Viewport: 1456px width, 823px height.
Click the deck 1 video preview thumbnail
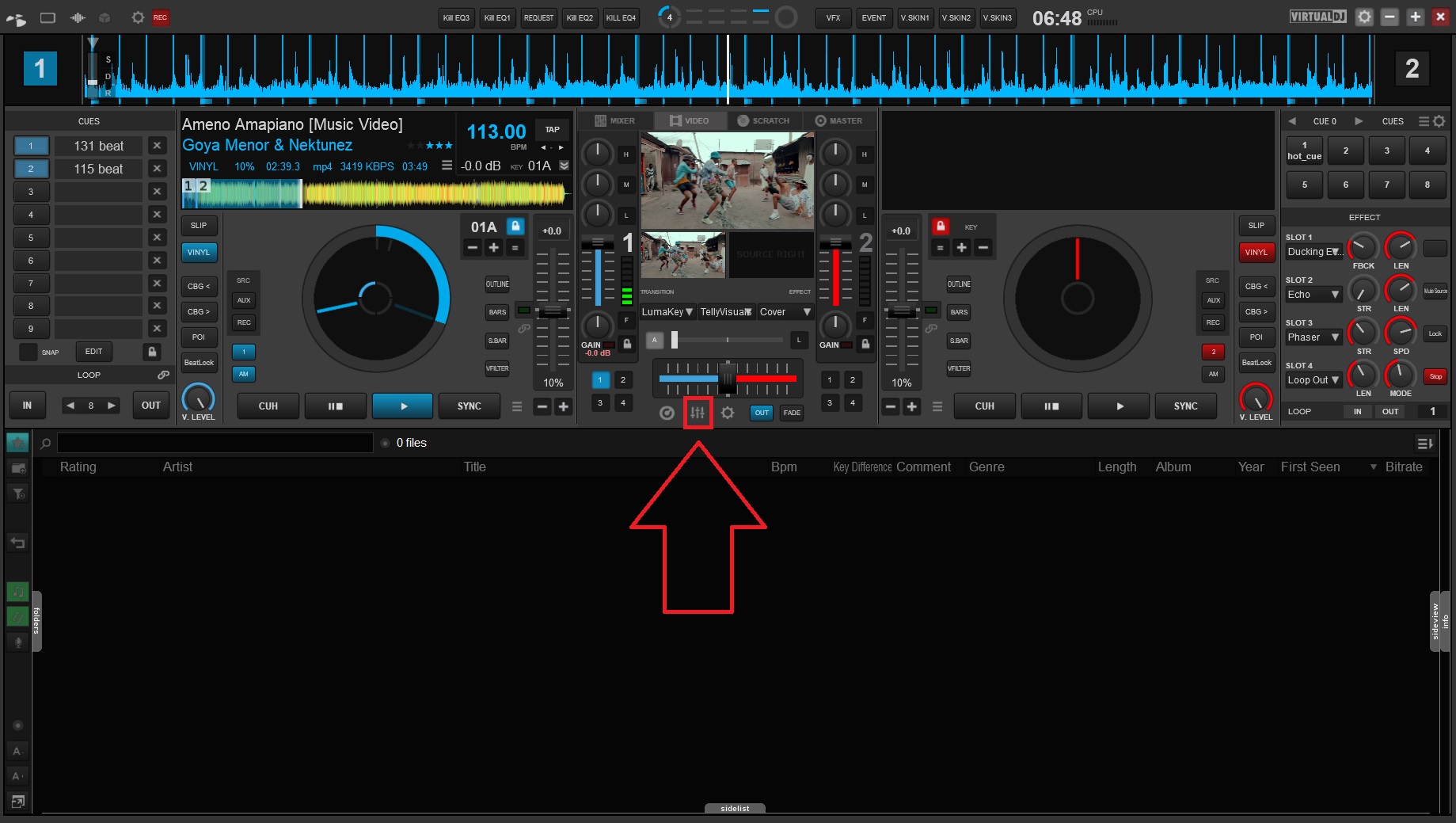682,255
